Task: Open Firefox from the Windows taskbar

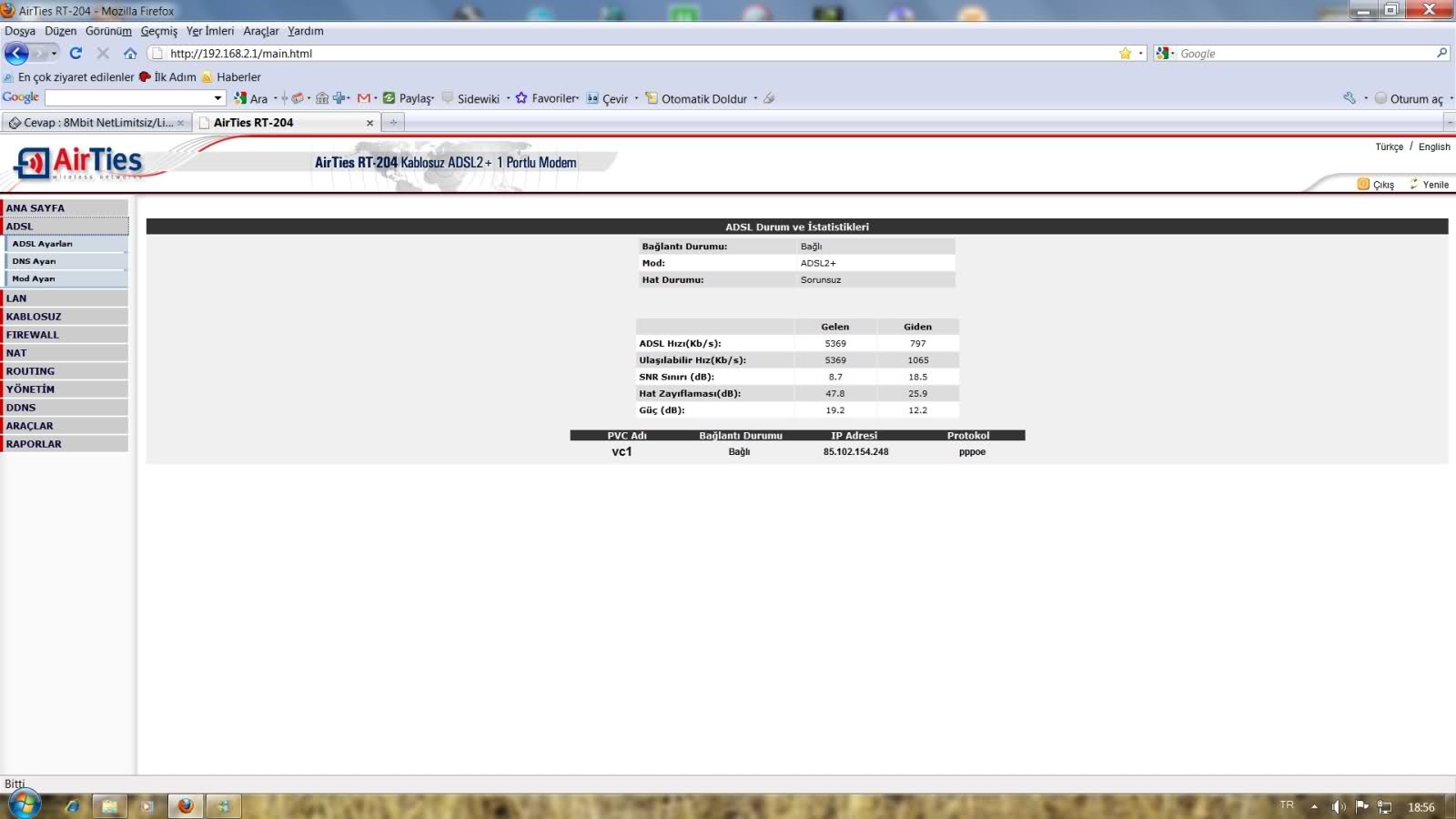Action: (x=186, y=806)
